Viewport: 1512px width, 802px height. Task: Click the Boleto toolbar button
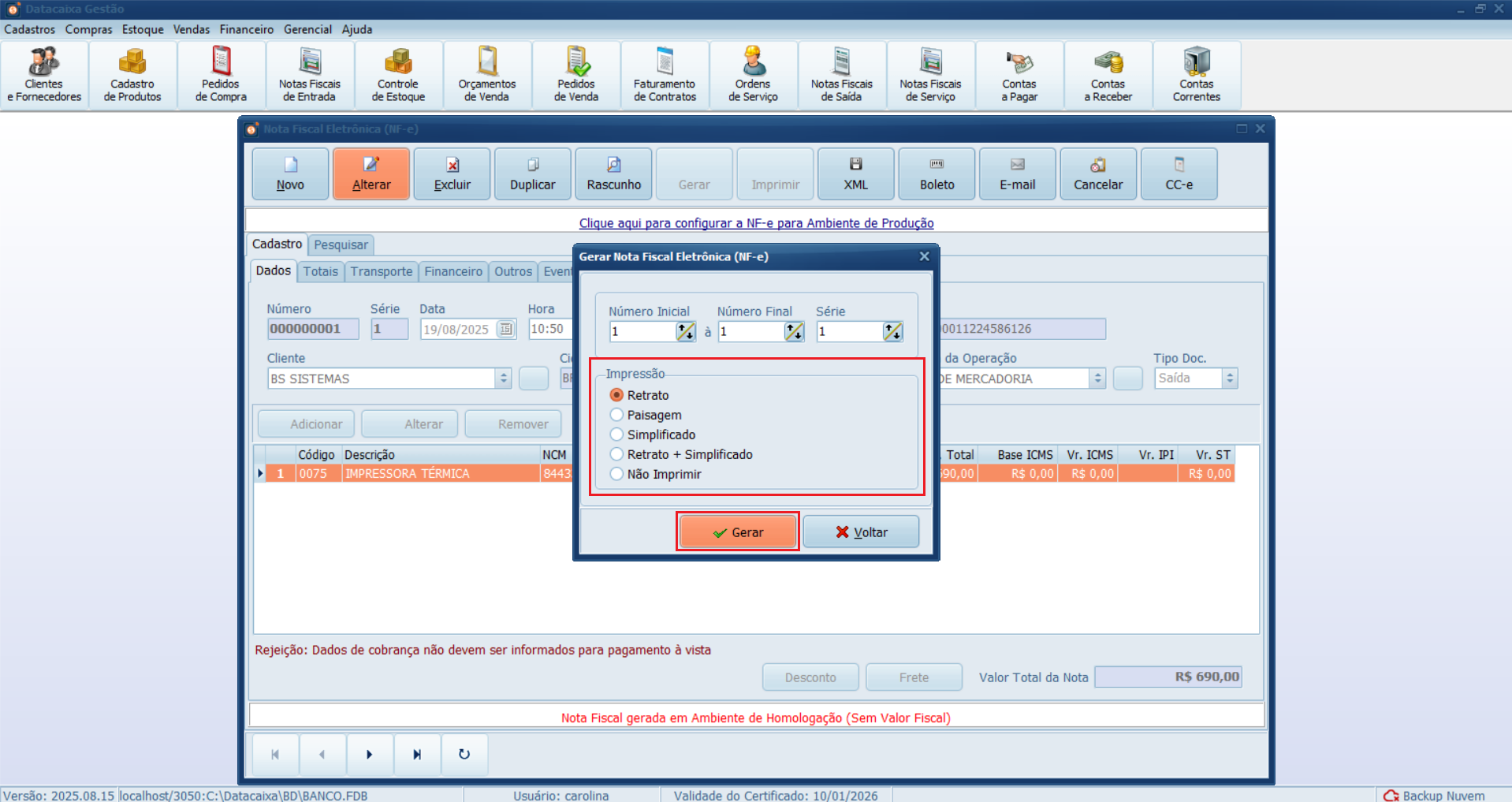point(937,173)
